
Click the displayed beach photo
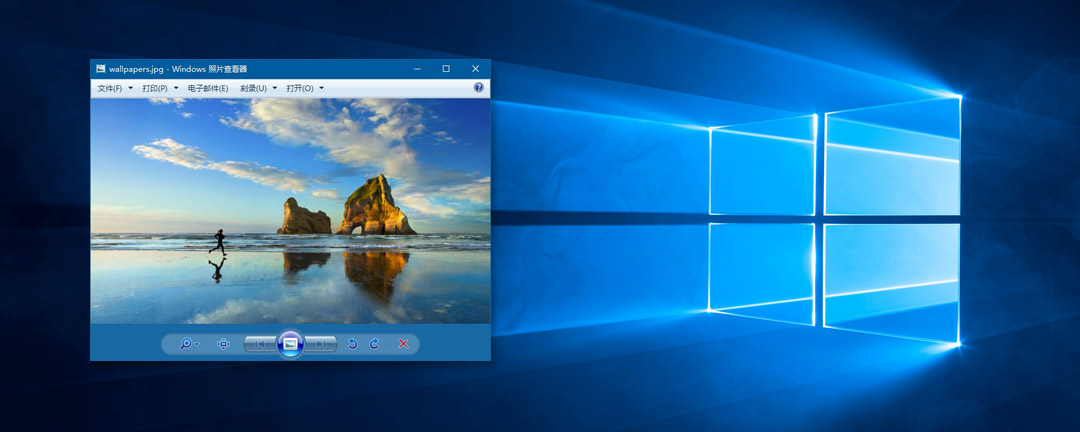tap(290, 210)
